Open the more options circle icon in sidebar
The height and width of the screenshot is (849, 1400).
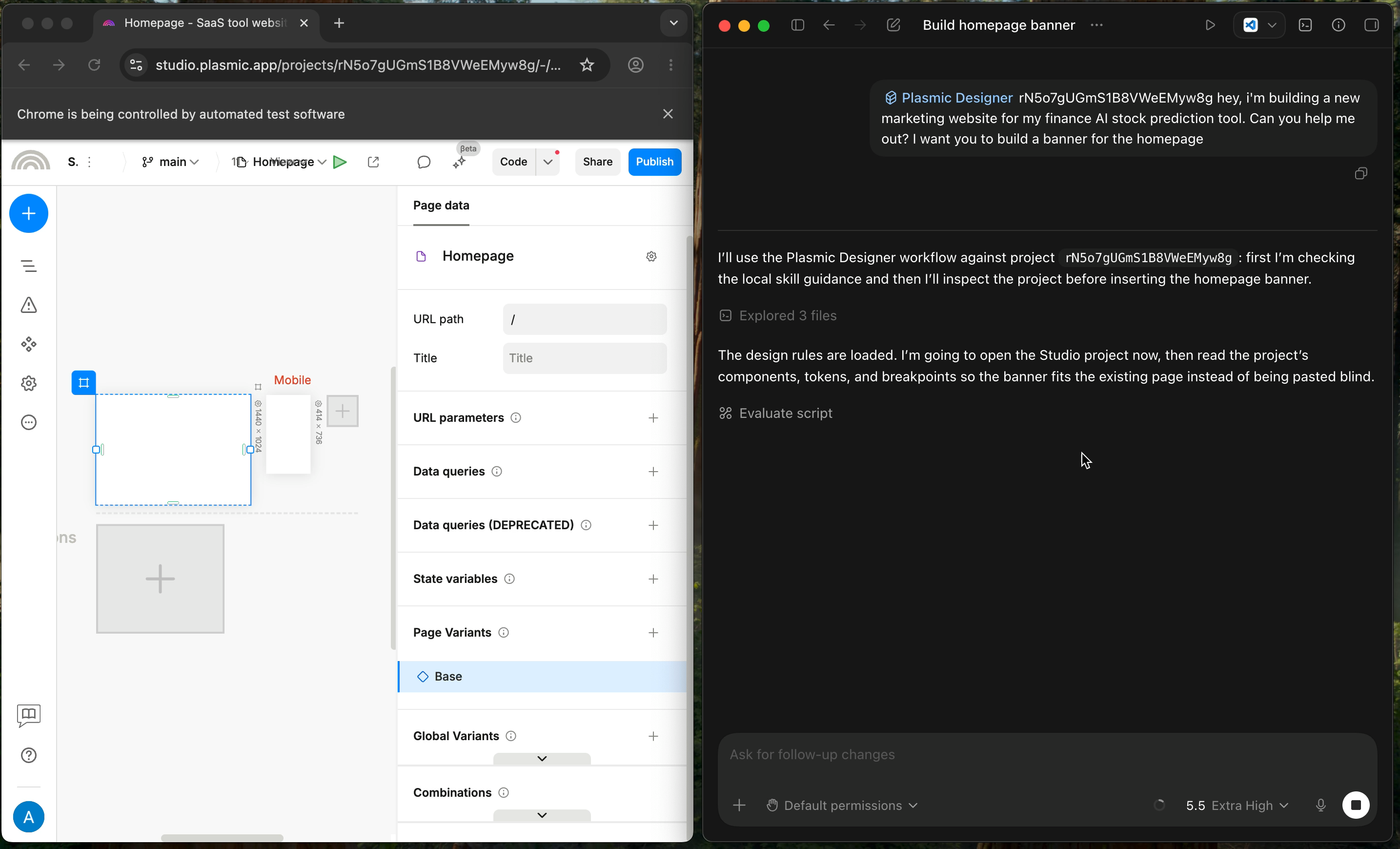tap(28, 422)
